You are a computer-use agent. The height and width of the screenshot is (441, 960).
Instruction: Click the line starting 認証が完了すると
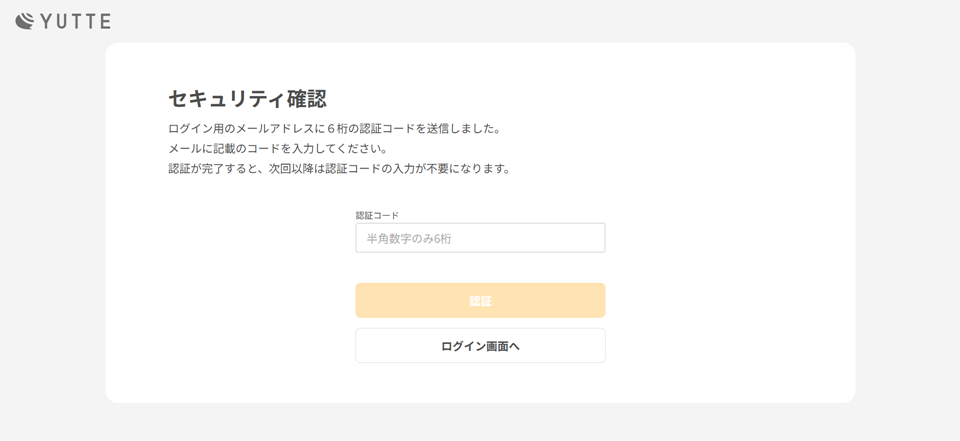340,168
